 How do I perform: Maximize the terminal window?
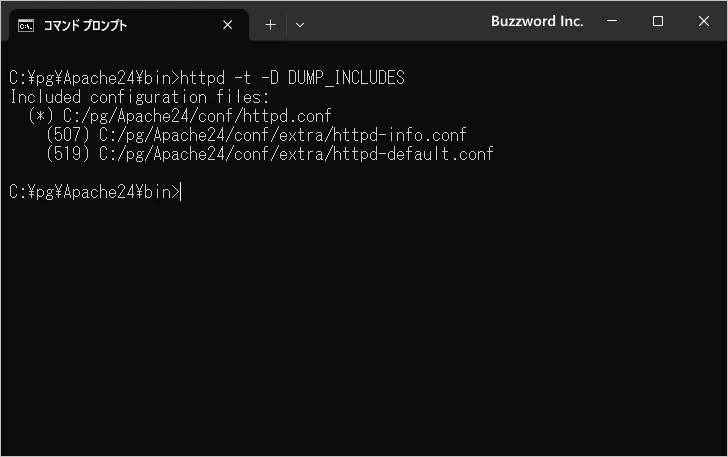pyautogui.click(x=657, y=22)
